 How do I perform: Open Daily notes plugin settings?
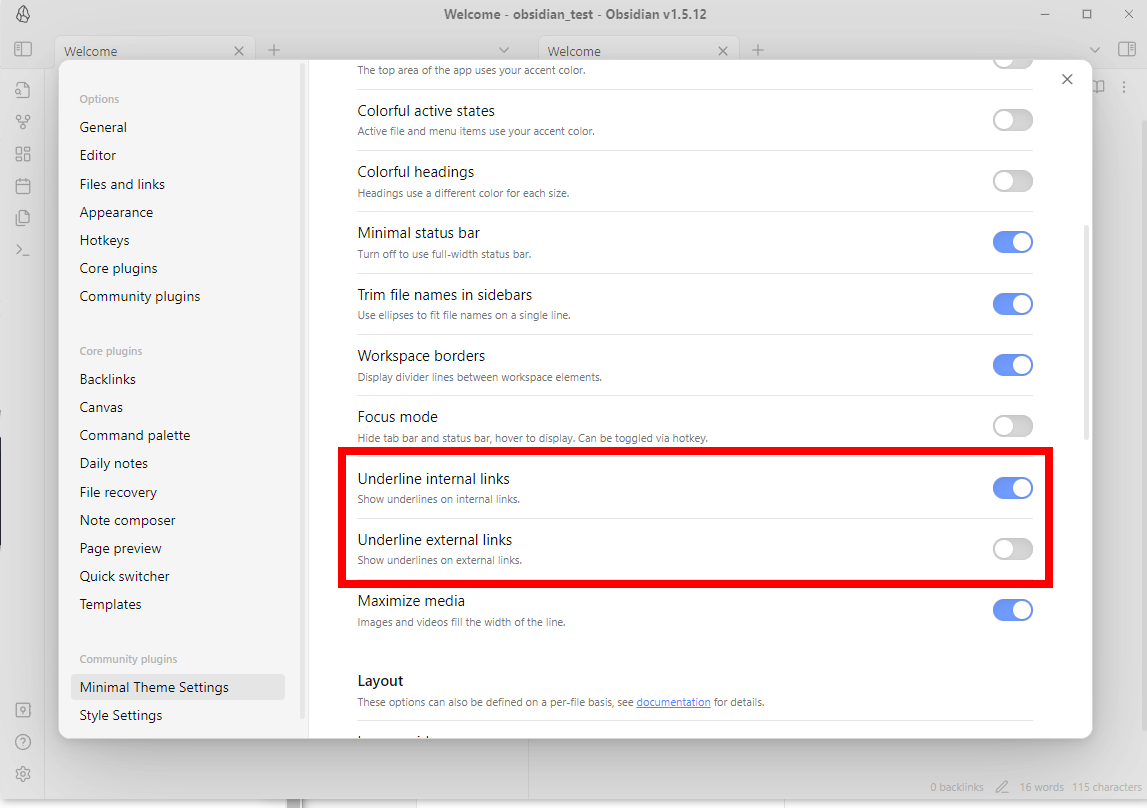click(x=178, y=464)
